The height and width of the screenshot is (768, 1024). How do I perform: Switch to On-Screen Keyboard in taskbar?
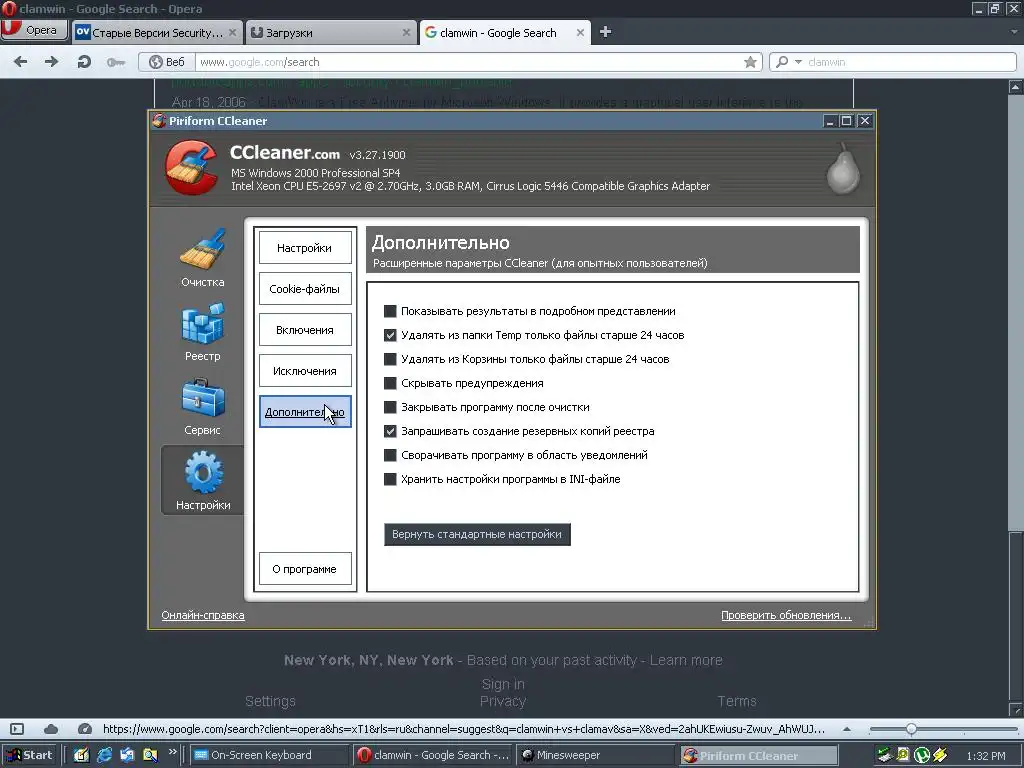269,755
